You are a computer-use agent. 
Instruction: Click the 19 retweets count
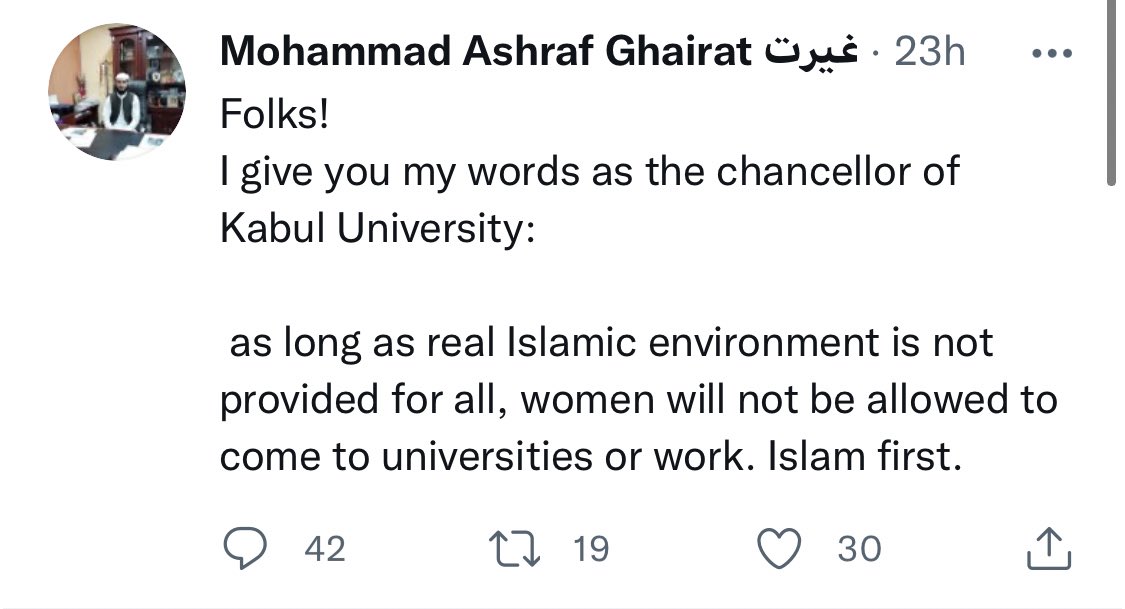(591, 549)
